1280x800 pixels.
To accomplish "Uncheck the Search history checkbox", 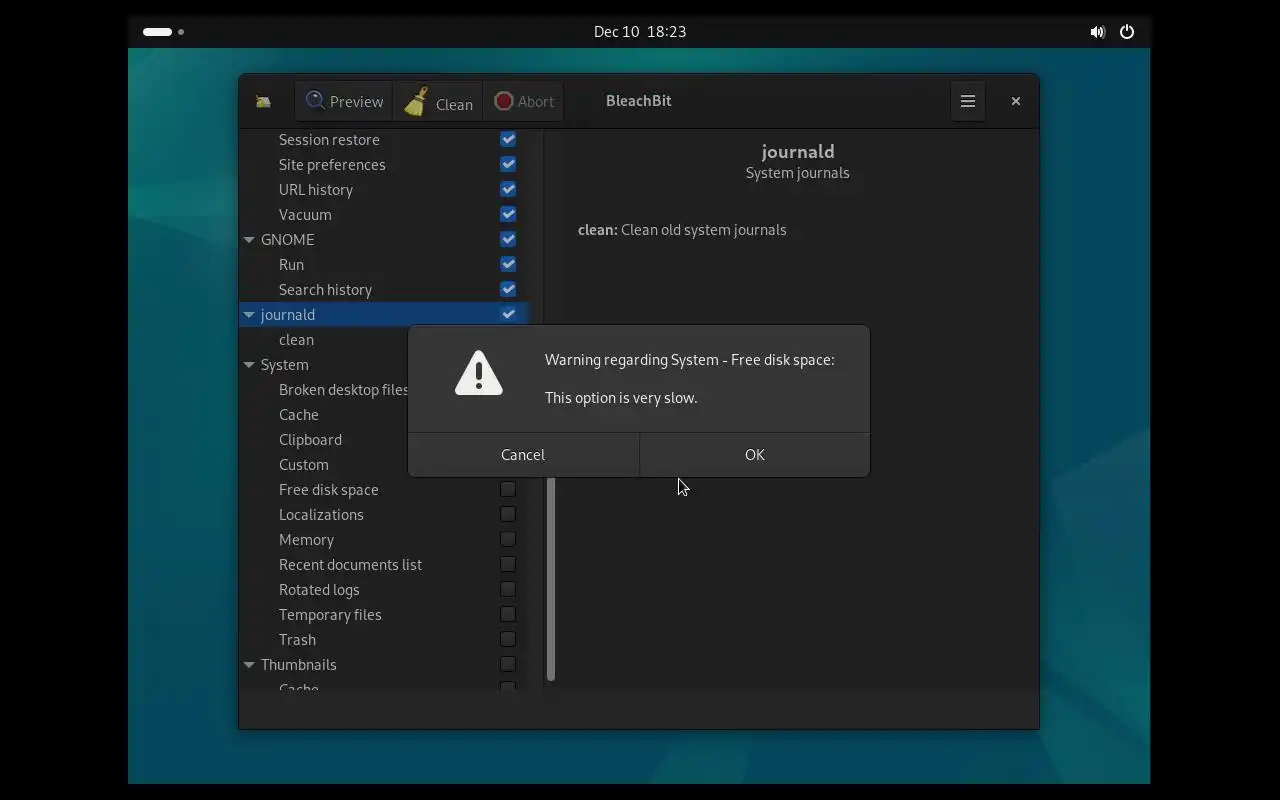I will pos(508,289).
